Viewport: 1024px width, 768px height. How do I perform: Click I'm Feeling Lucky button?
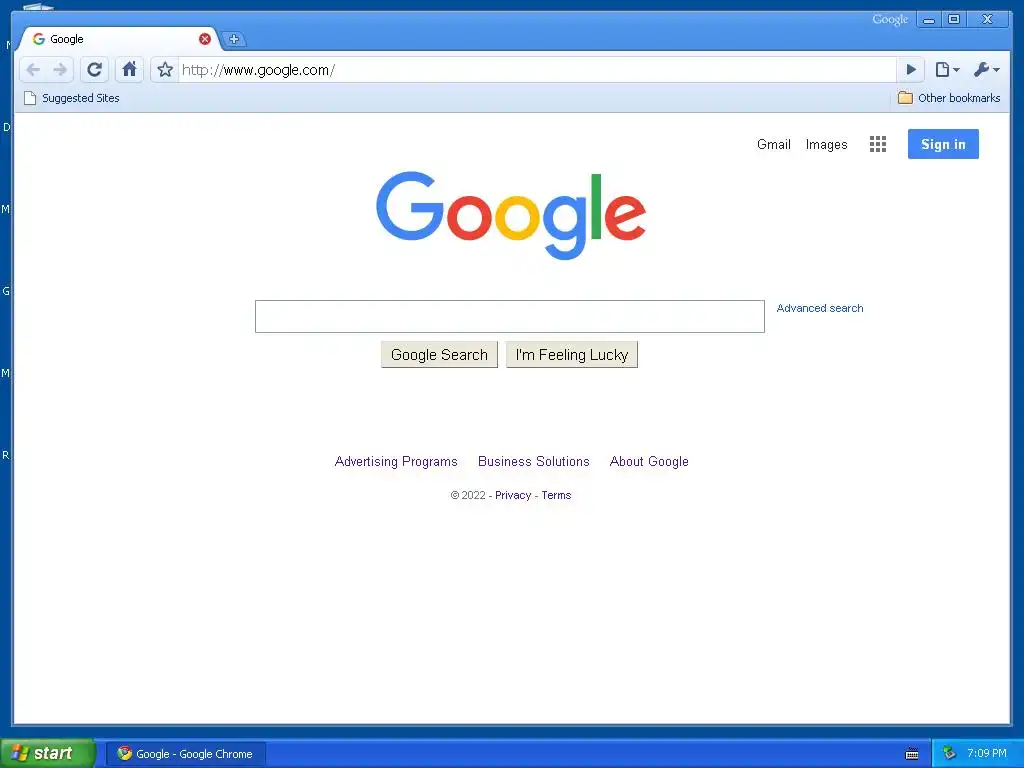click(571, 355)
